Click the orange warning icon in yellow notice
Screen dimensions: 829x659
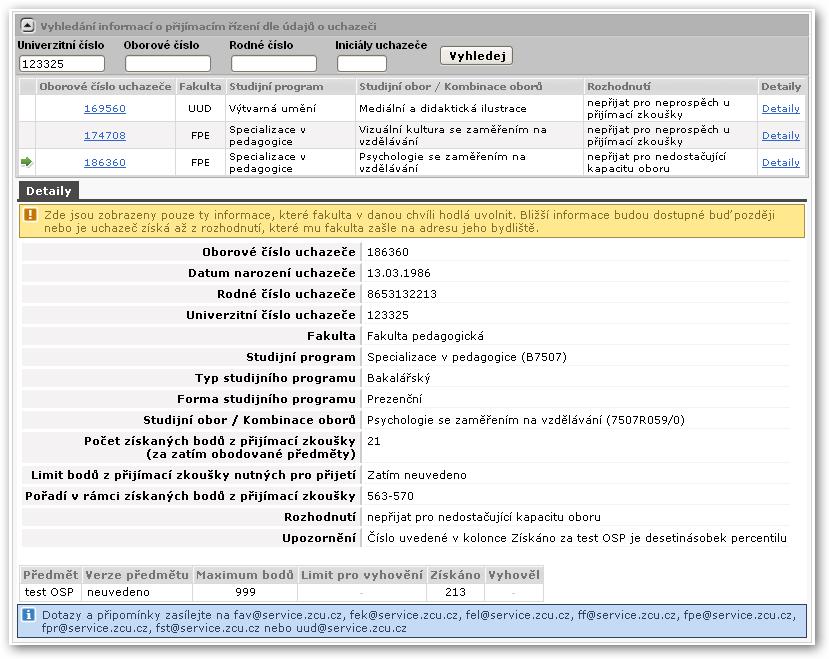tap(30, 214)
